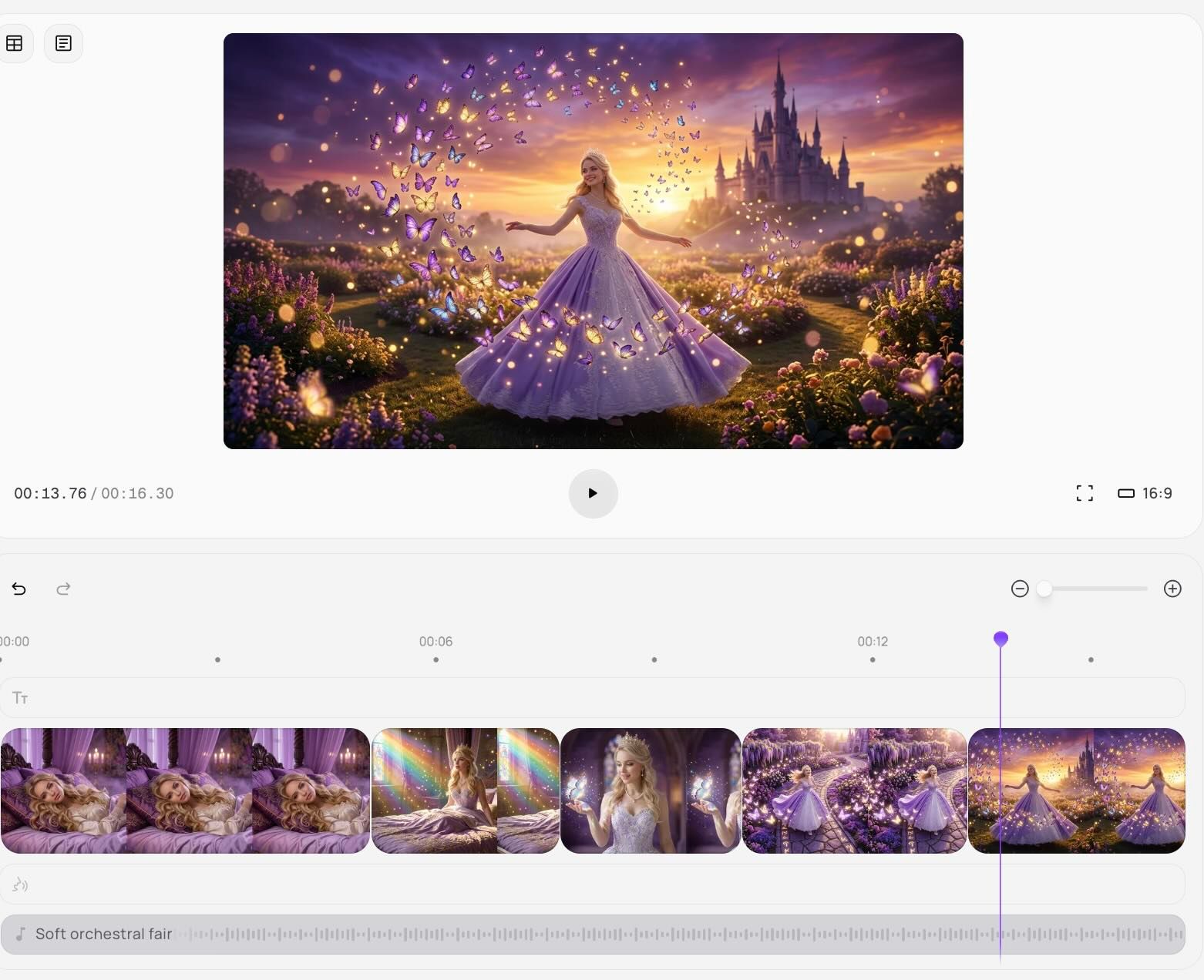The width and height of the screenshot is (1204, 980).
Task: Select the rainbow bedroom clip
Action: (x=466, y=790)
